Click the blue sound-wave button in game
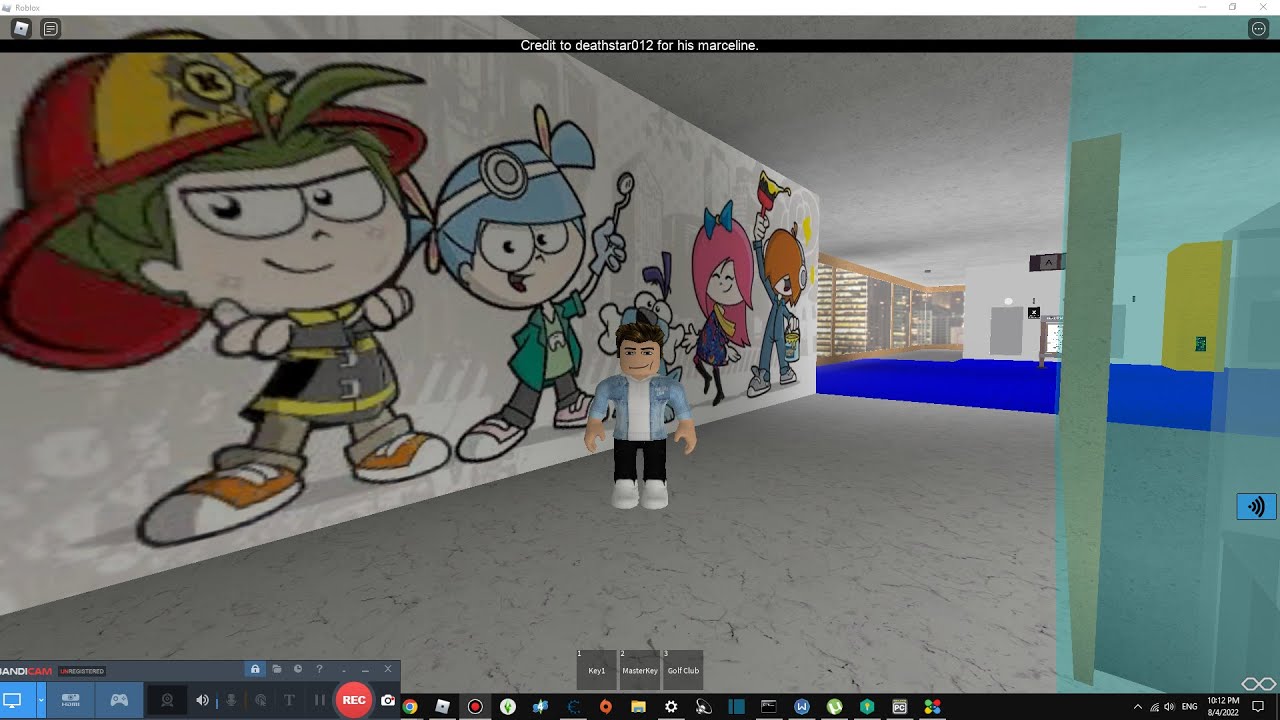 (1257, 506)
